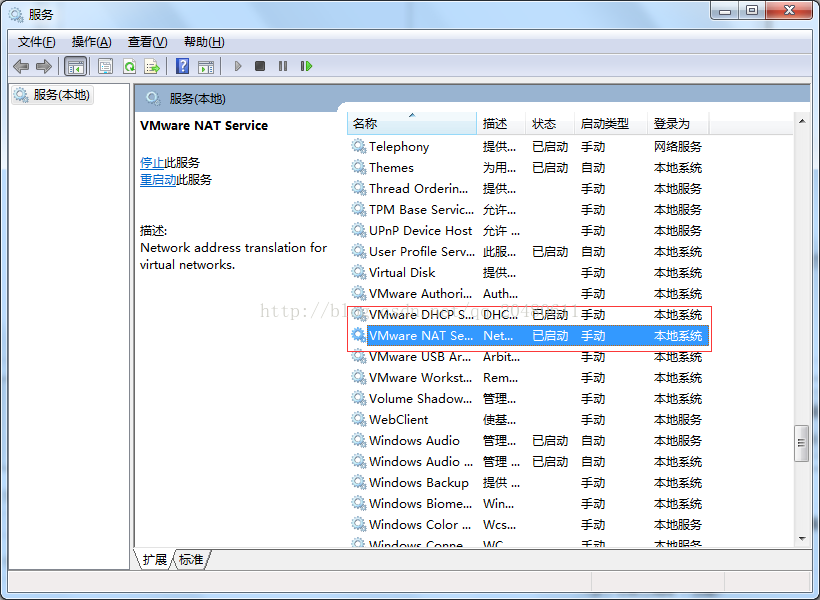Select 服务(本地) in the left tree

click(x=52, y=95)
